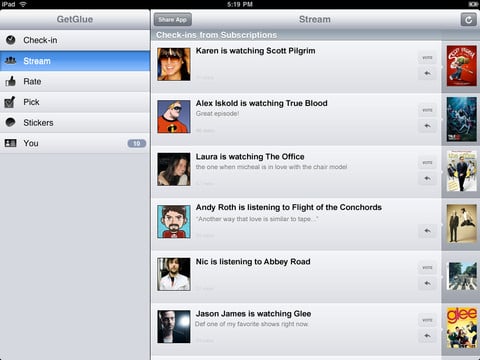Vote on Laura's The Office check-in
Viewport: 480px width, 360px height.
[x=427, y=163]
